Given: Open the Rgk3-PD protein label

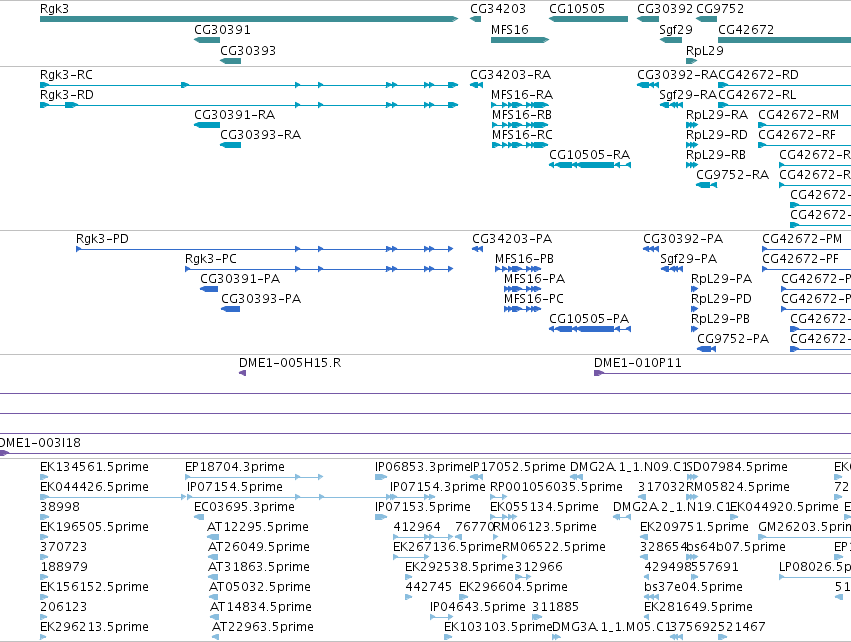Looking at the screenshot, I should click(102, 239).
